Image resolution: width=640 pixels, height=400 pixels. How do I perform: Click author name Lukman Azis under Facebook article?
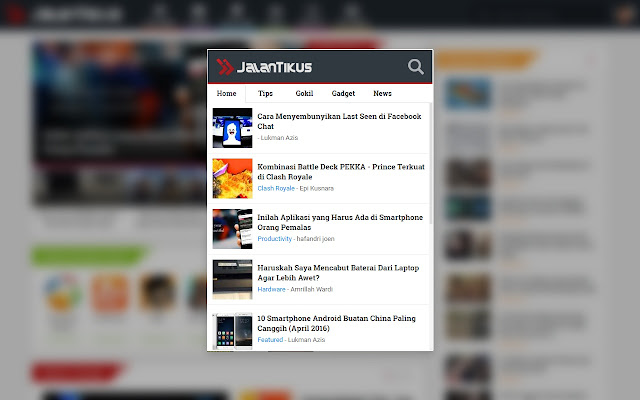(x=279, y=138)
